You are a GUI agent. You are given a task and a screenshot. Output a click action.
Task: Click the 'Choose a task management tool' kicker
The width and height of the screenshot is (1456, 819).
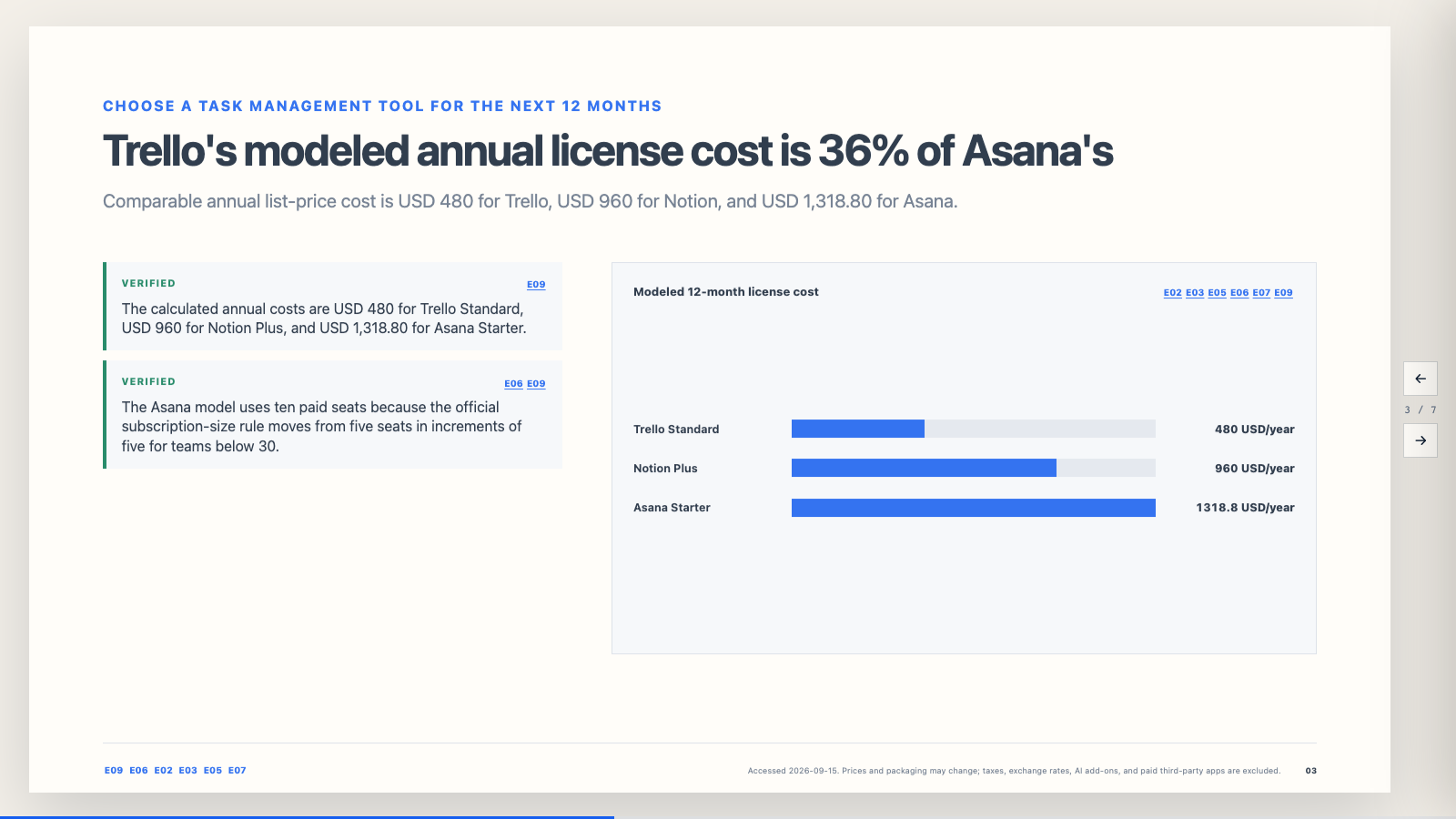(382, 106)
